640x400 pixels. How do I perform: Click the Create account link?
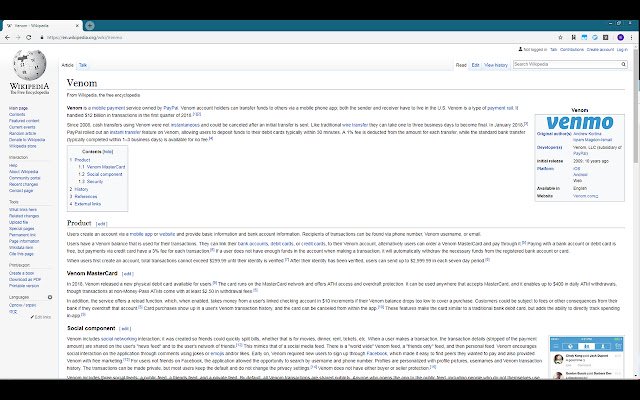coord(600,49)
